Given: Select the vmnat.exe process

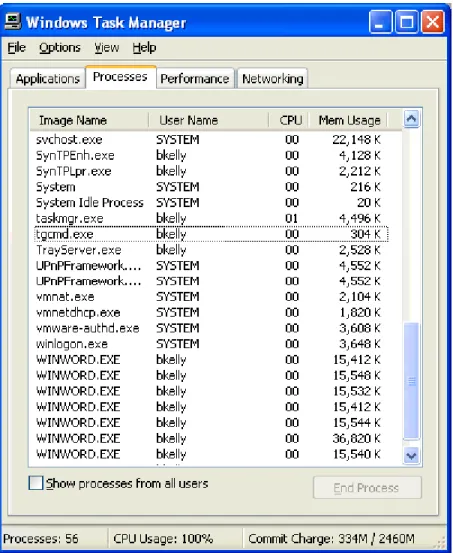Looking at the screenshot, I should point(211,297).
